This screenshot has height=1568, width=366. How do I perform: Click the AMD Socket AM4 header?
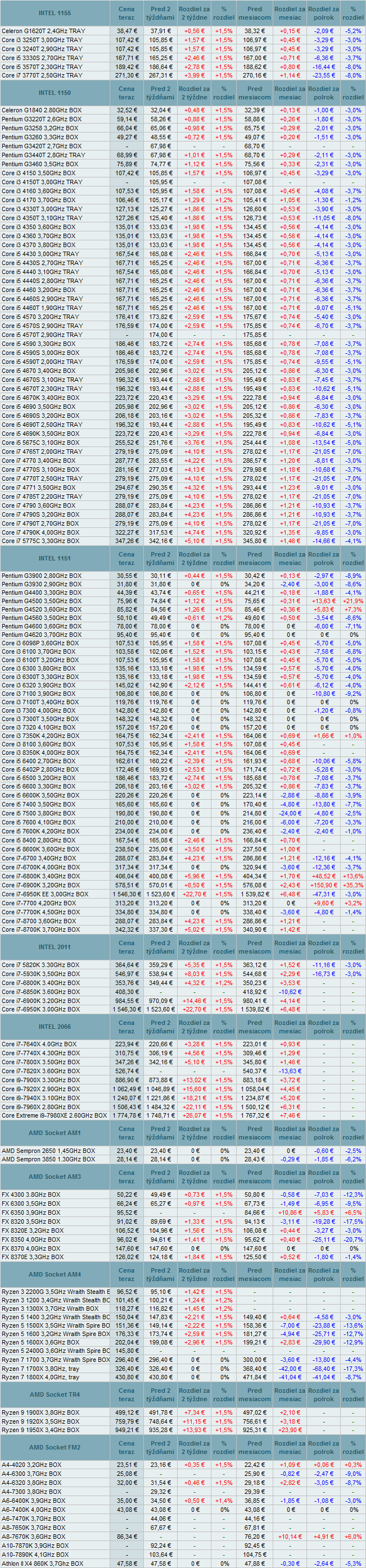tap(55, 1274)
